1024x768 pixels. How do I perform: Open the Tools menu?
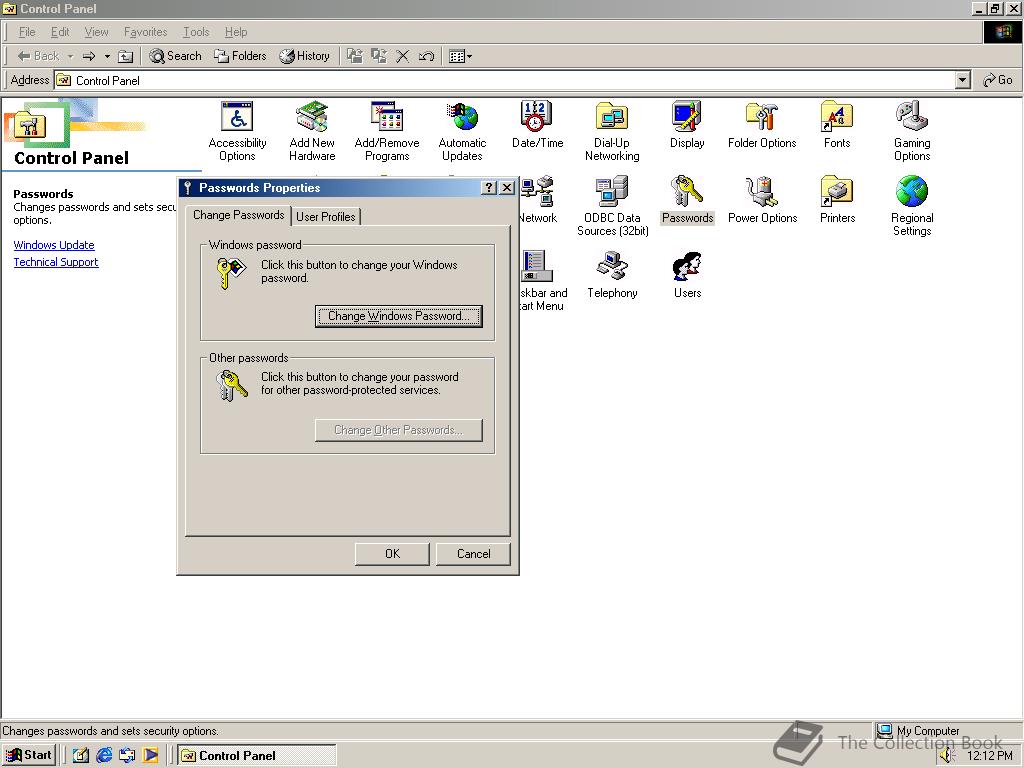(x=196, y=32)
